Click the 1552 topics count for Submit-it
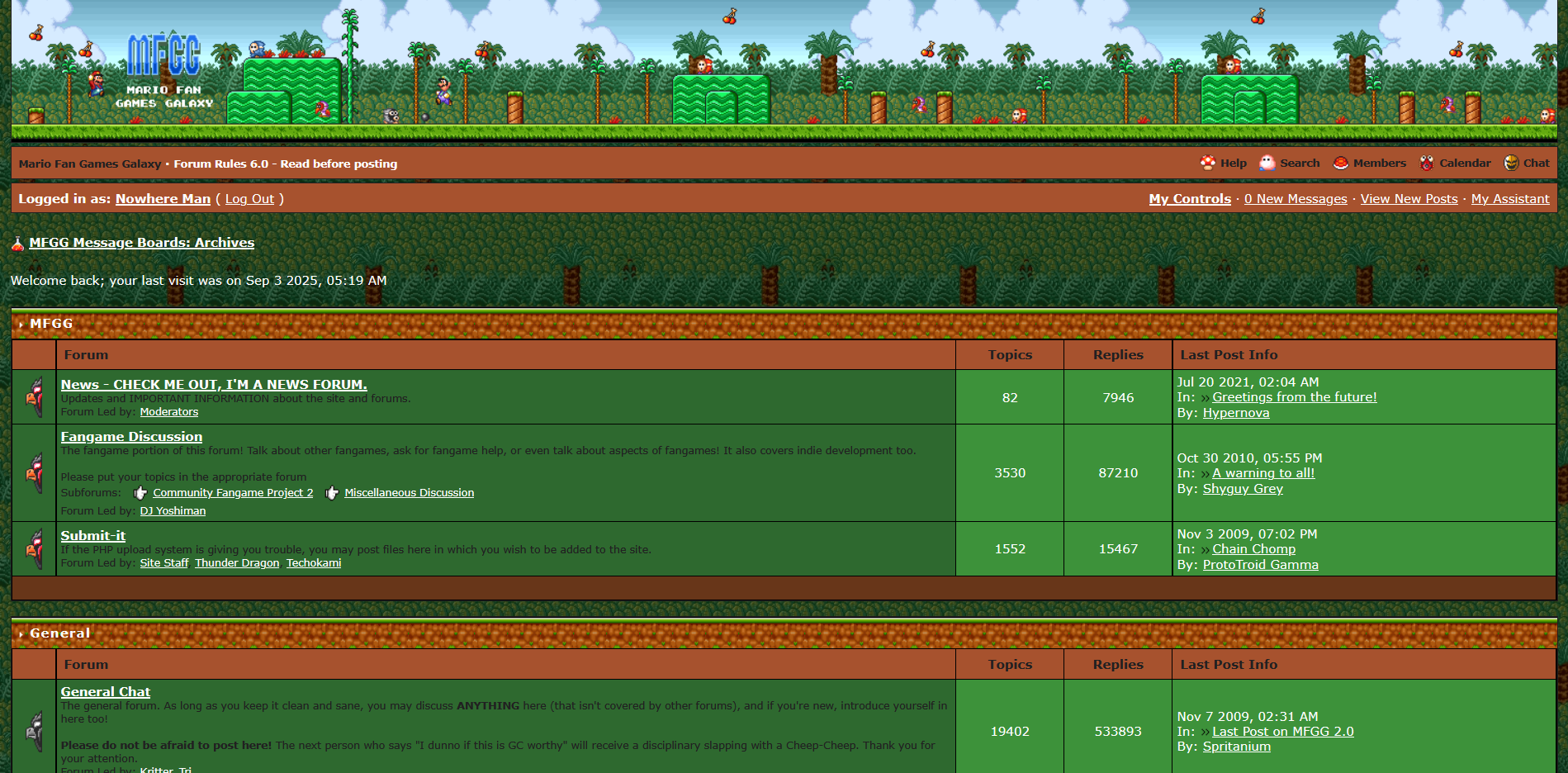Image resolution: width=1568 pixels, height=773 pixels. tap(1010, 549)
